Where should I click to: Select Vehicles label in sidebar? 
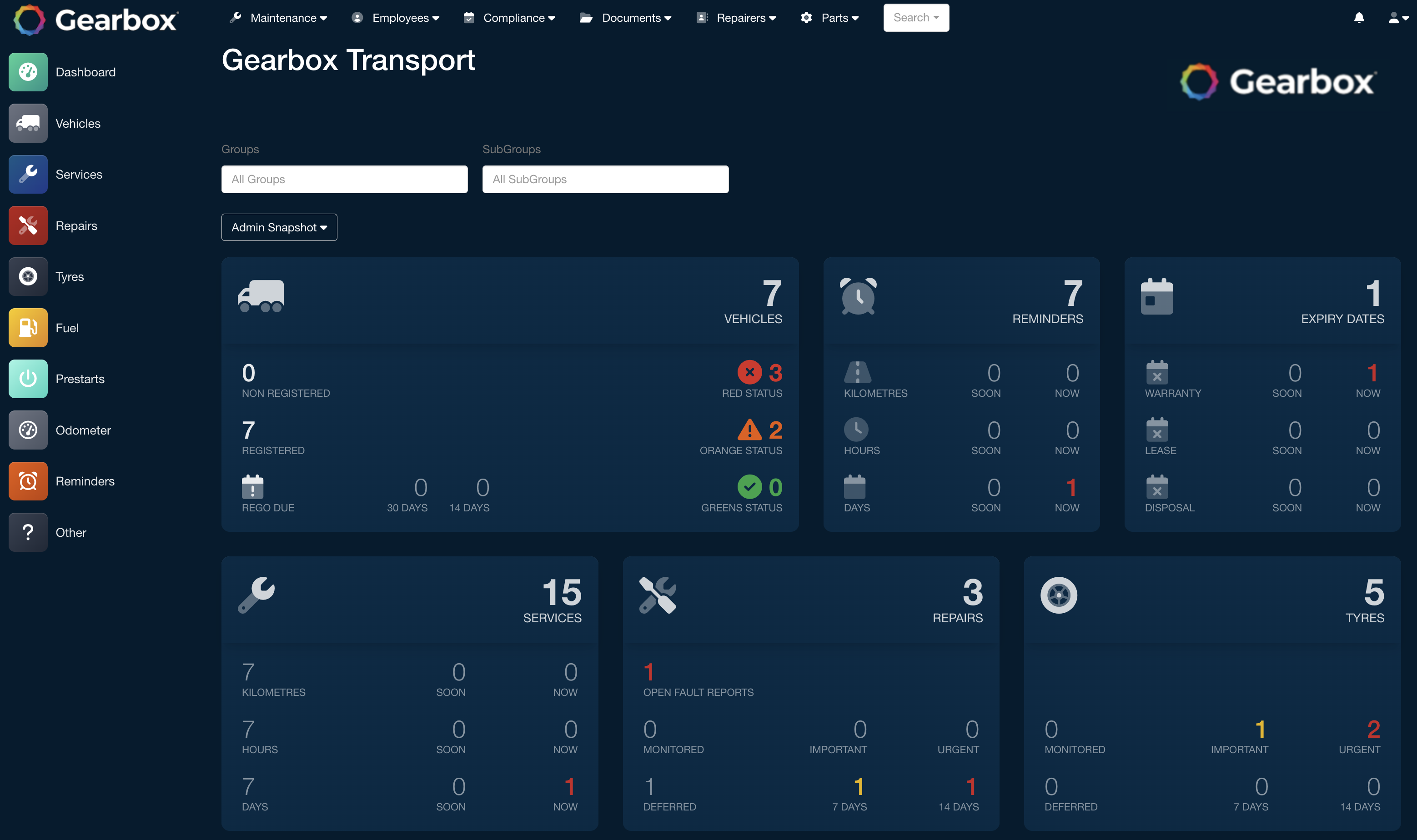coord(78,123)
